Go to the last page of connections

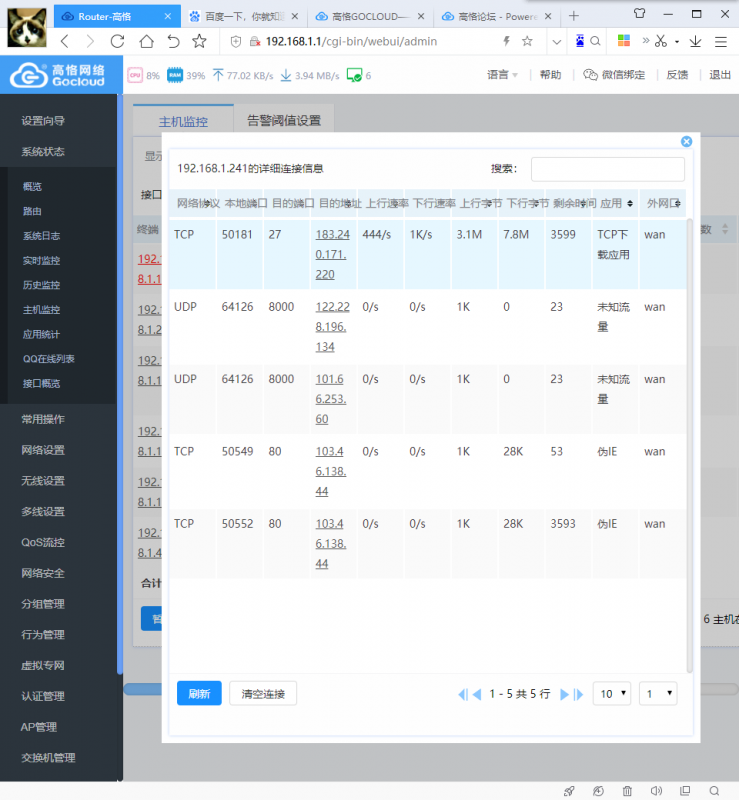[579, 694]
